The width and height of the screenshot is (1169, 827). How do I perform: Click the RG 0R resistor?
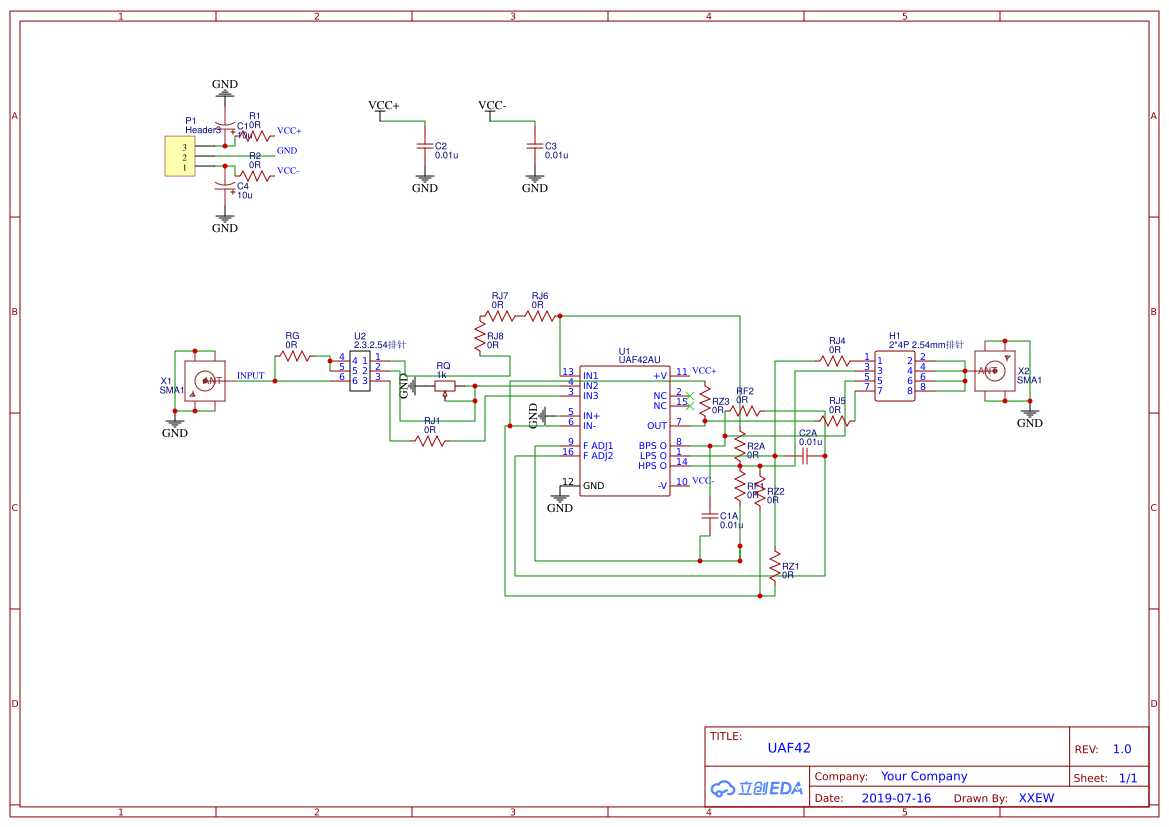(295, 356)
